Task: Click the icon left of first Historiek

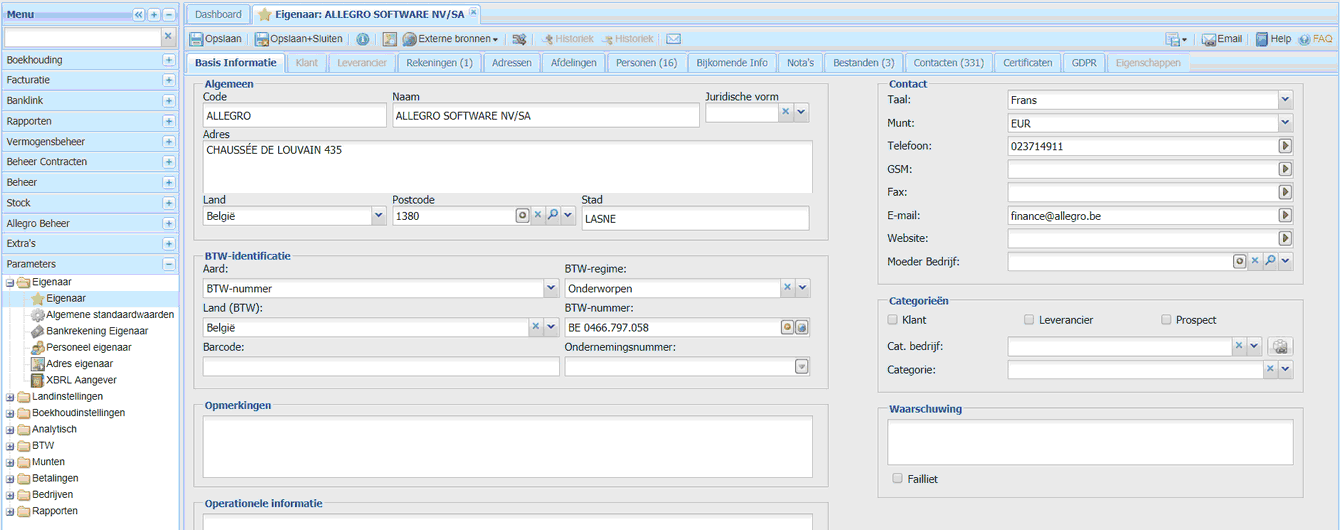Action: 548,39
